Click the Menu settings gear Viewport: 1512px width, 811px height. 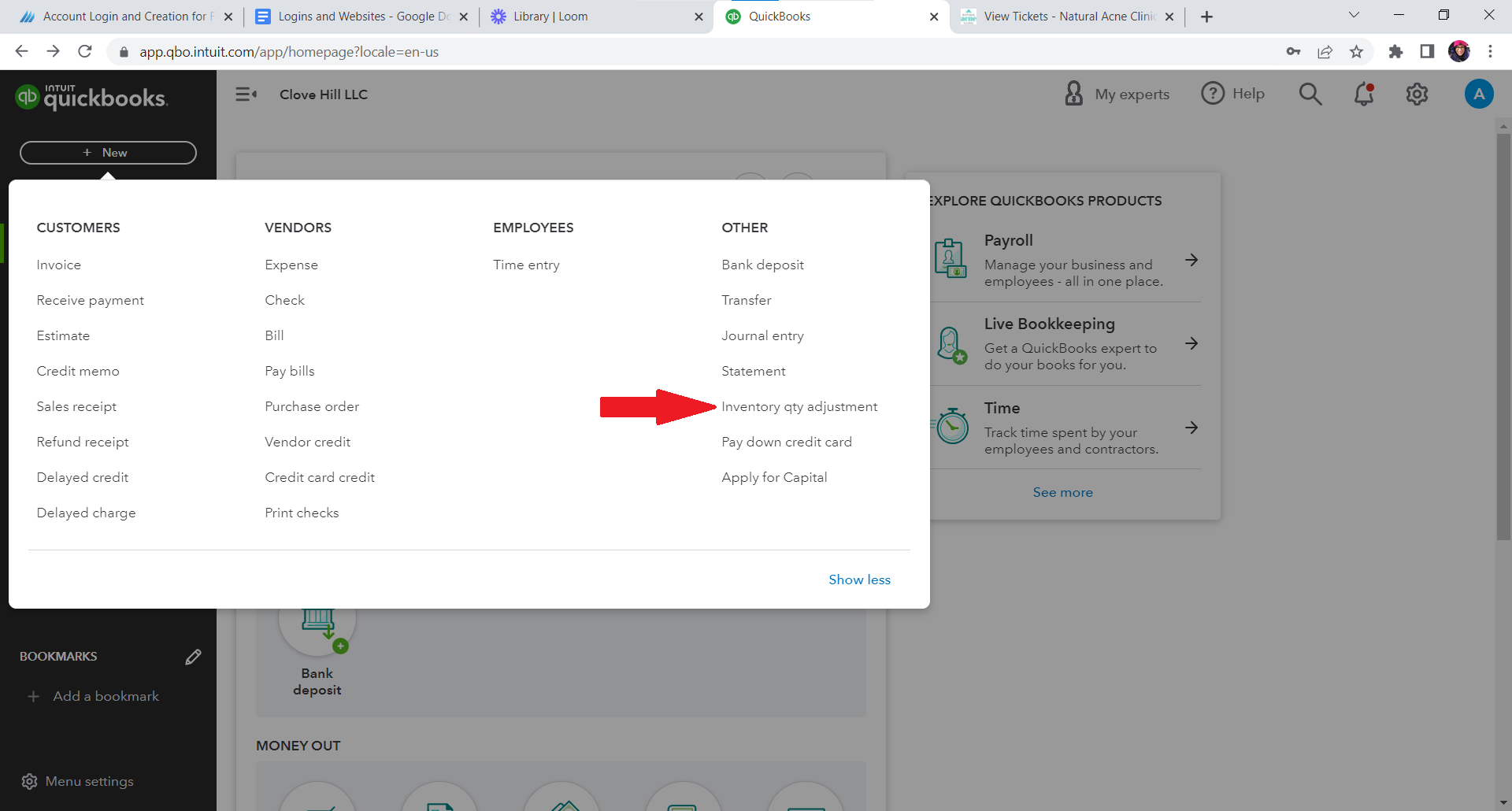click(29, 781)
